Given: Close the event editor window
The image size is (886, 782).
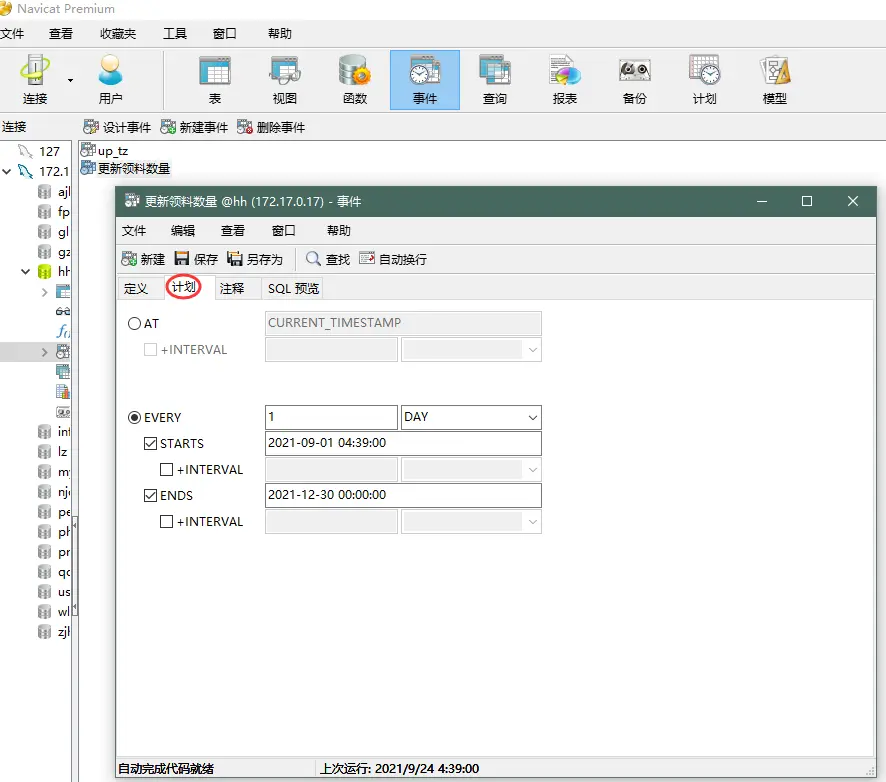Looking at the screenshot, I should point(853,201).
